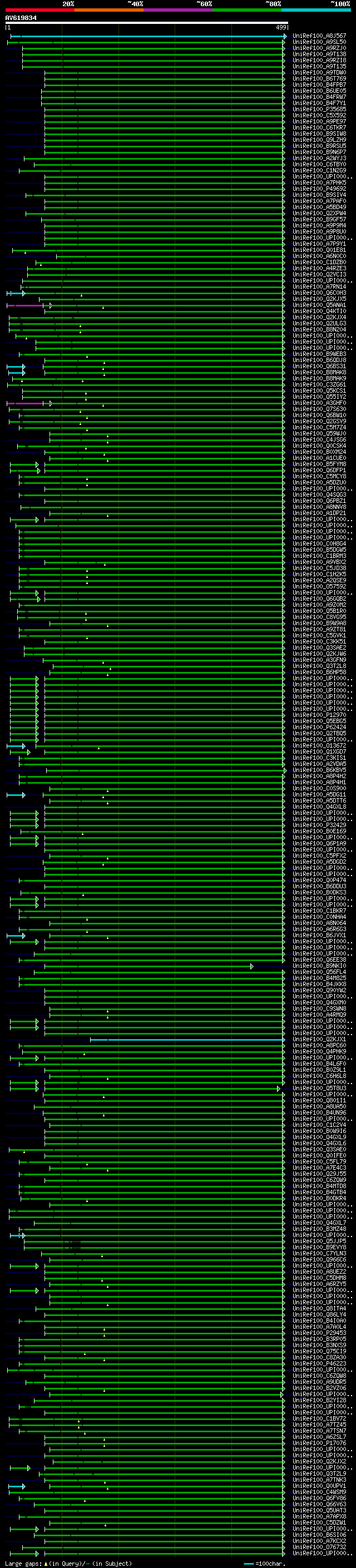Open hit UniRef100_A9TDW0
The width and height of the screenshot is (356, 1568).
319,72
